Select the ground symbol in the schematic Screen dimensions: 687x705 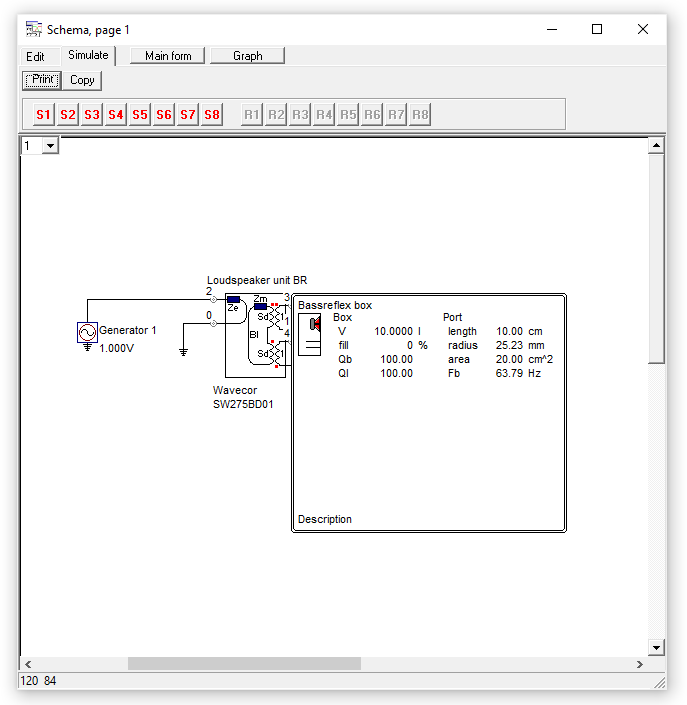[183, 351]
